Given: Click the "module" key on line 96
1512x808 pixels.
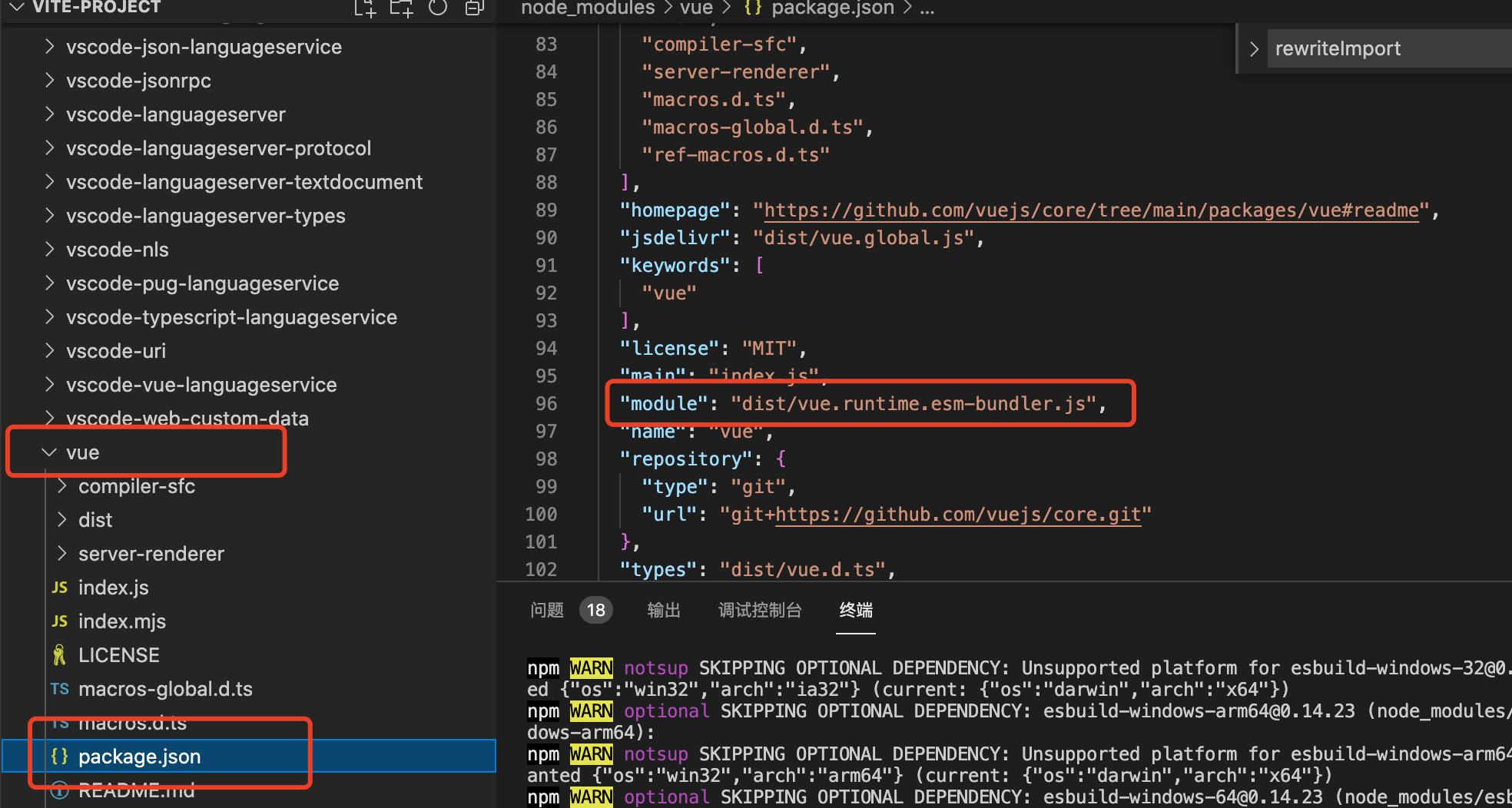Looking at the screenshot, I should point(664,404).
